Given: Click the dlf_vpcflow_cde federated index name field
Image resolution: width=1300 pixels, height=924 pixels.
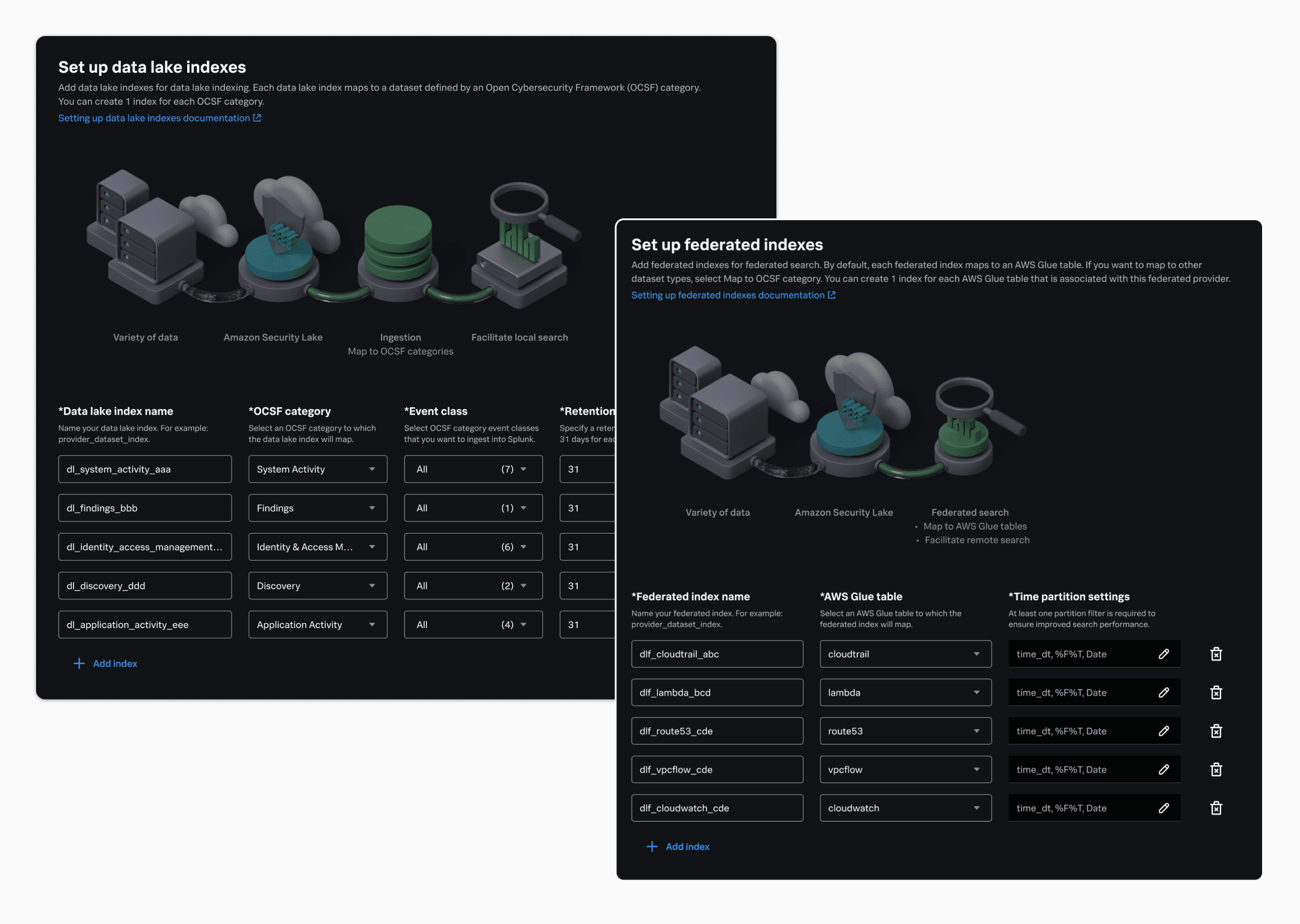Looking at the screenshot, I should [716, 769].
